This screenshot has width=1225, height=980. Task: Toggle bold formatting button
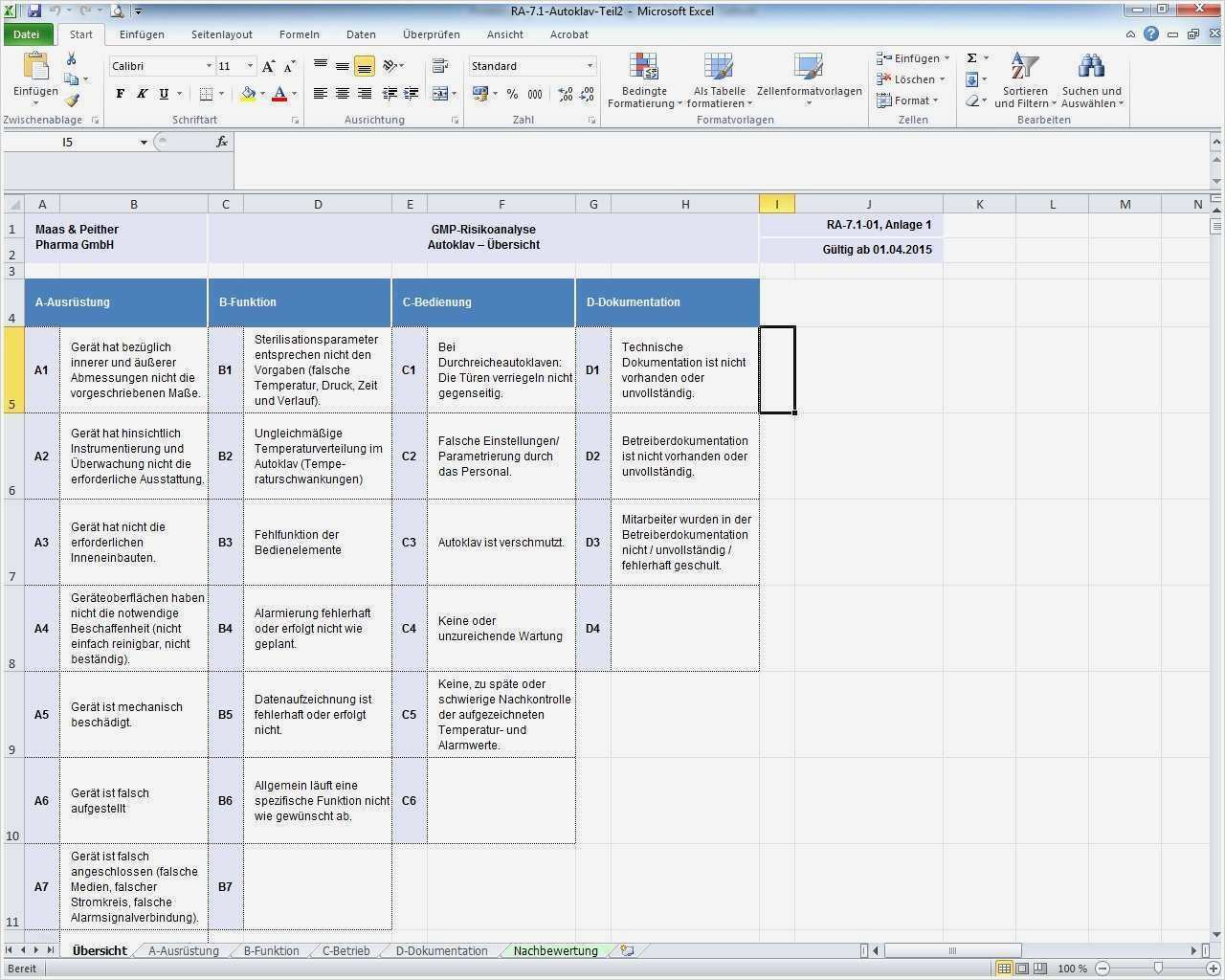[120, 94]
